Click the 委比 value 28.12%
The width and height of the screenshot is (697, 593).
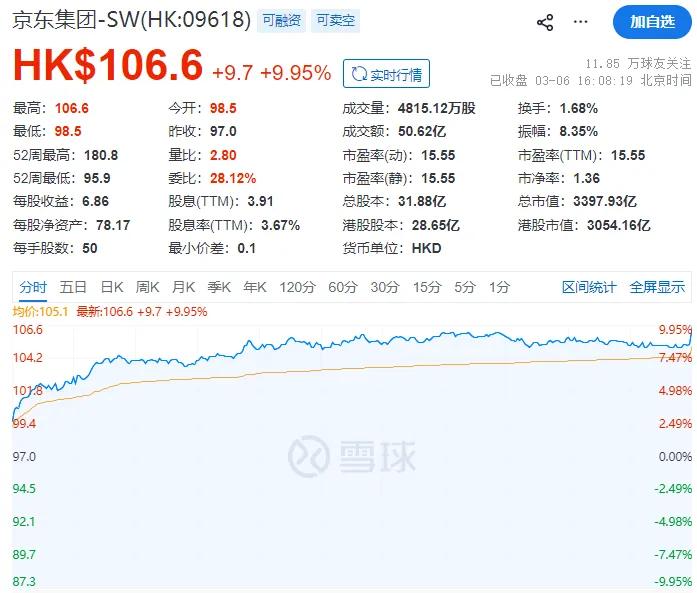point(233,178)
